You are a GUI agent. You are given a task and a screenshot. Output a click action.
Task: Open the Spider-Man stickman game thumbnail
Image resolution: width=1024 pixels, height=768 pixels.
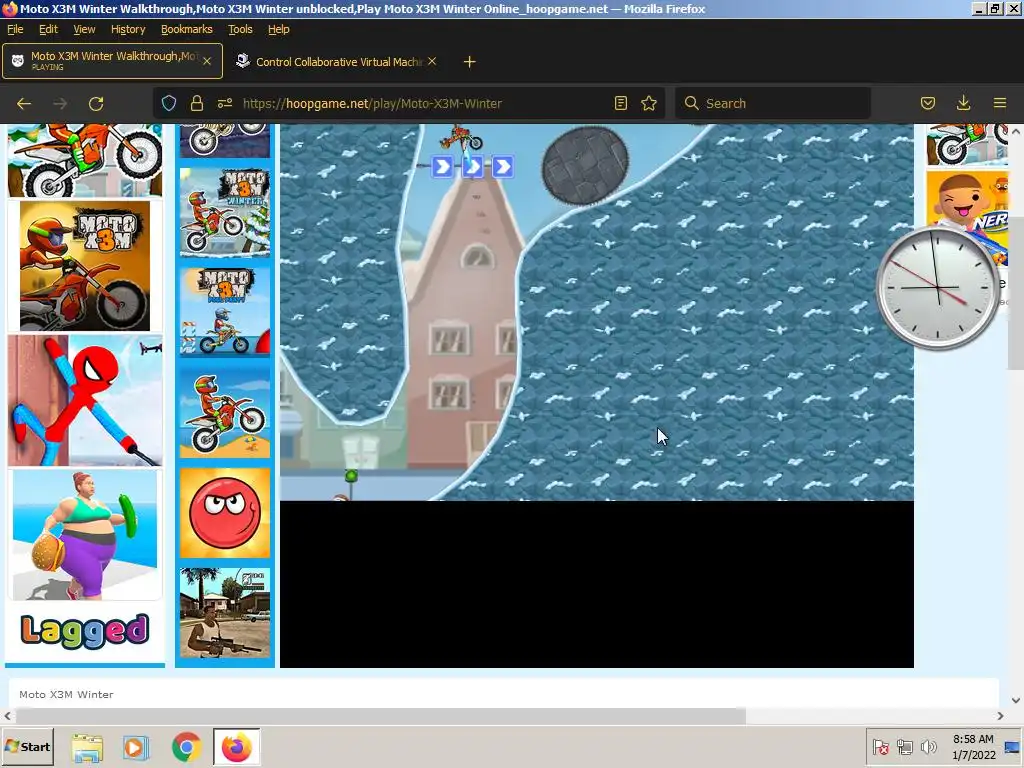click(85, 400)
